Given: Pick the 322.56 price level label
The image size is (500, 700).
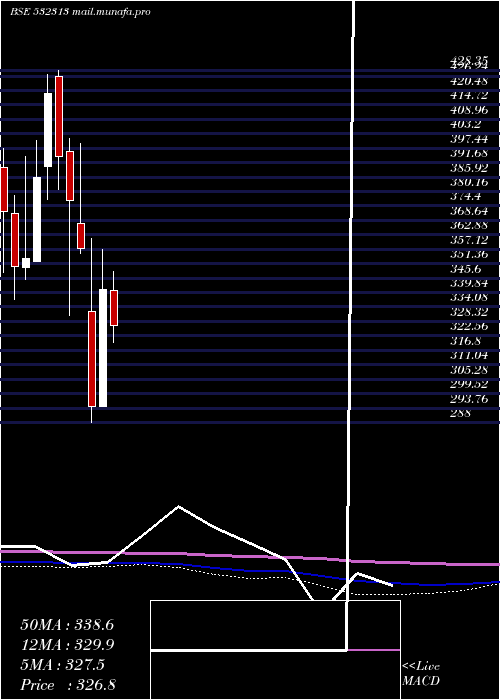Looking at the screenshot, I should [x=469, y=326].
